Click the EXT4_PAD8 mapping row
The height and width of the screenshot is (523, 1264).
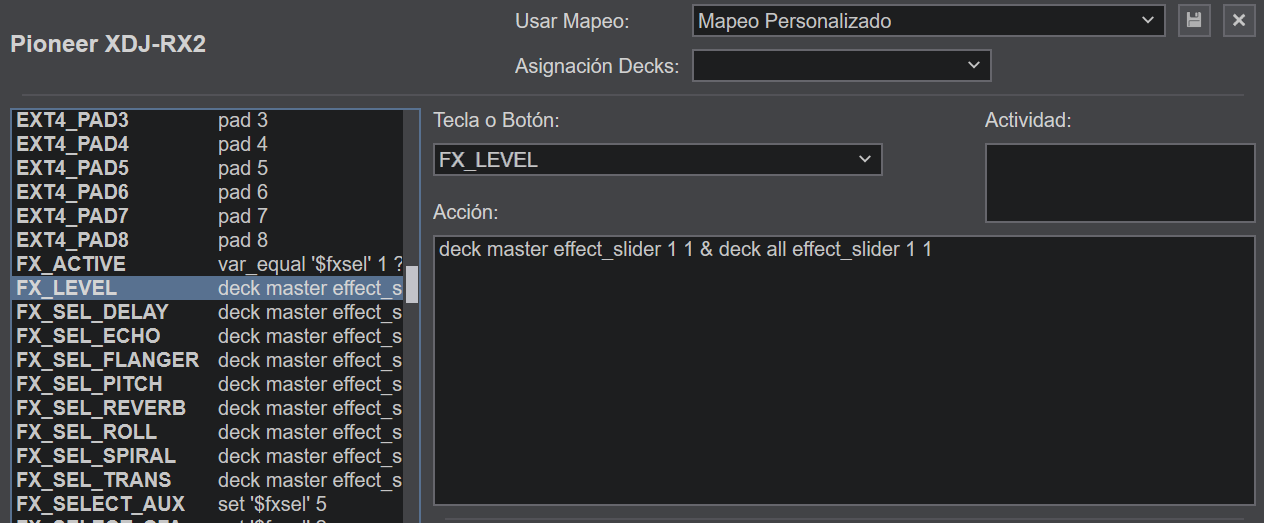coord(210,240)
